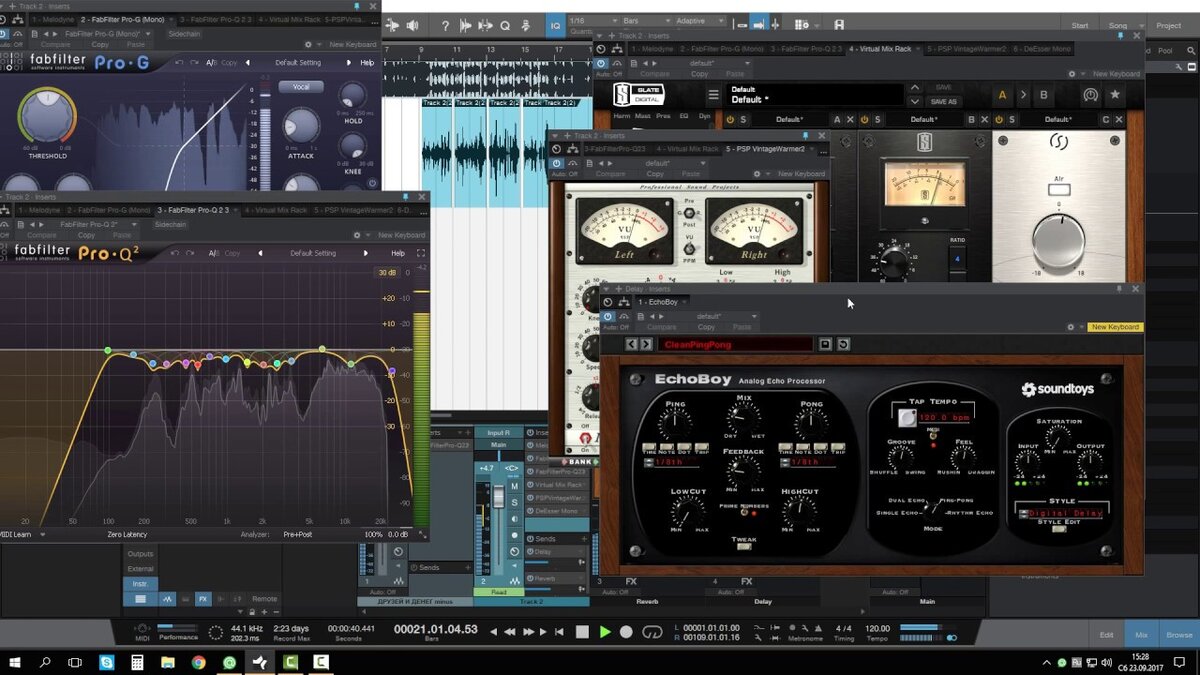The width and height of the screenshot is (1200, 675).
Task: Click the IQ button in top toolbar
Action: [555, 25]
